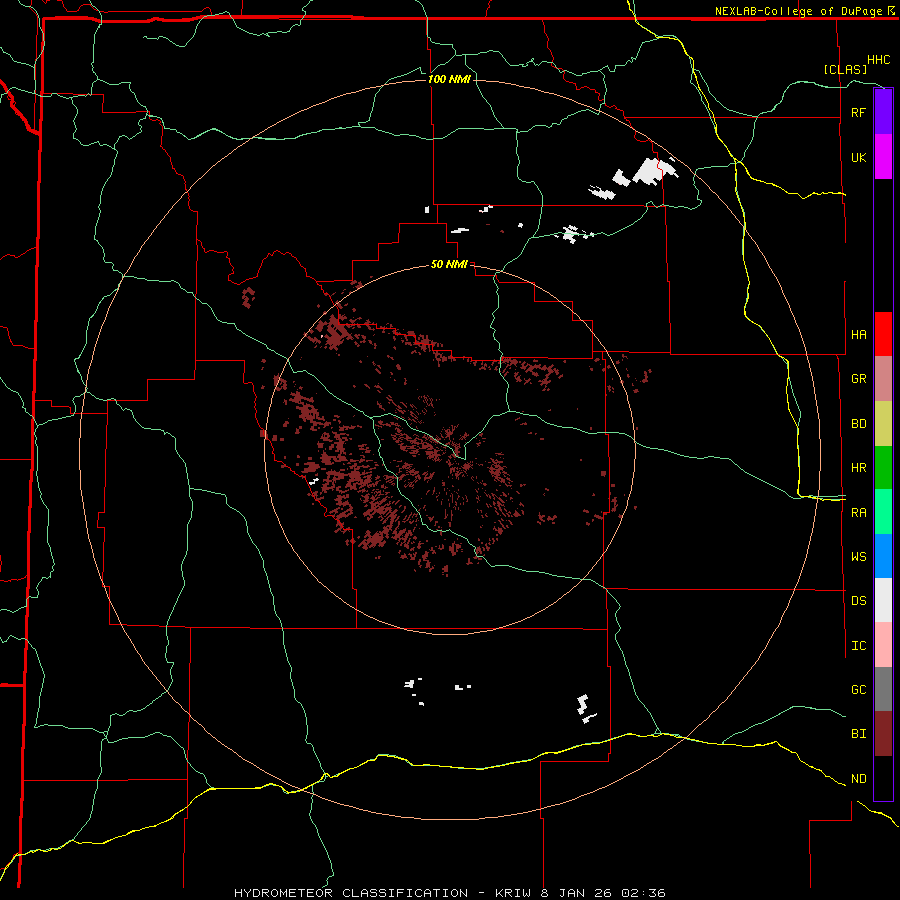Click the ND legend label

click(x=858, y=779)
